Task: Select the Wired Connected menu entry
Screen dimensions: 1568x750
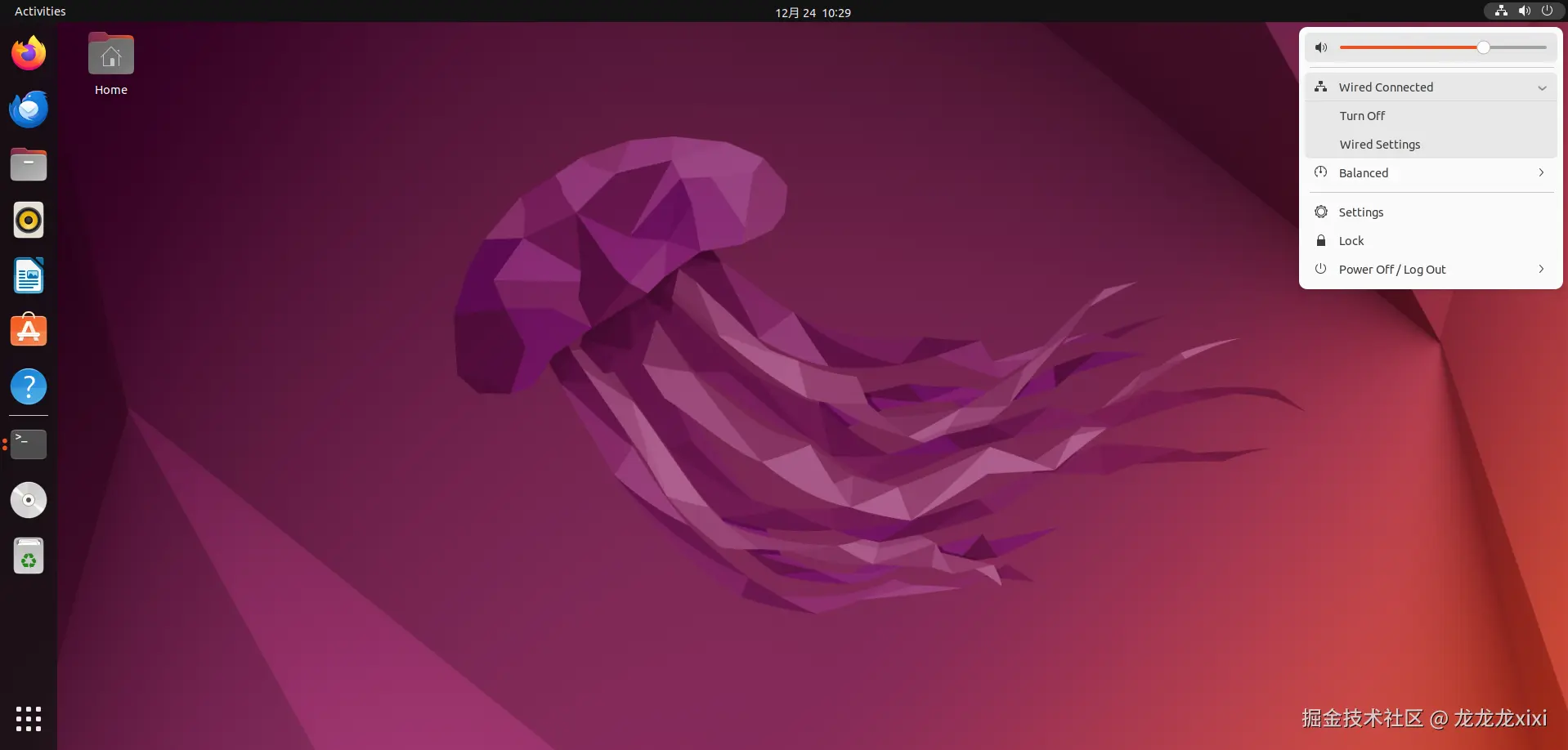Action: click(1431, 87)
